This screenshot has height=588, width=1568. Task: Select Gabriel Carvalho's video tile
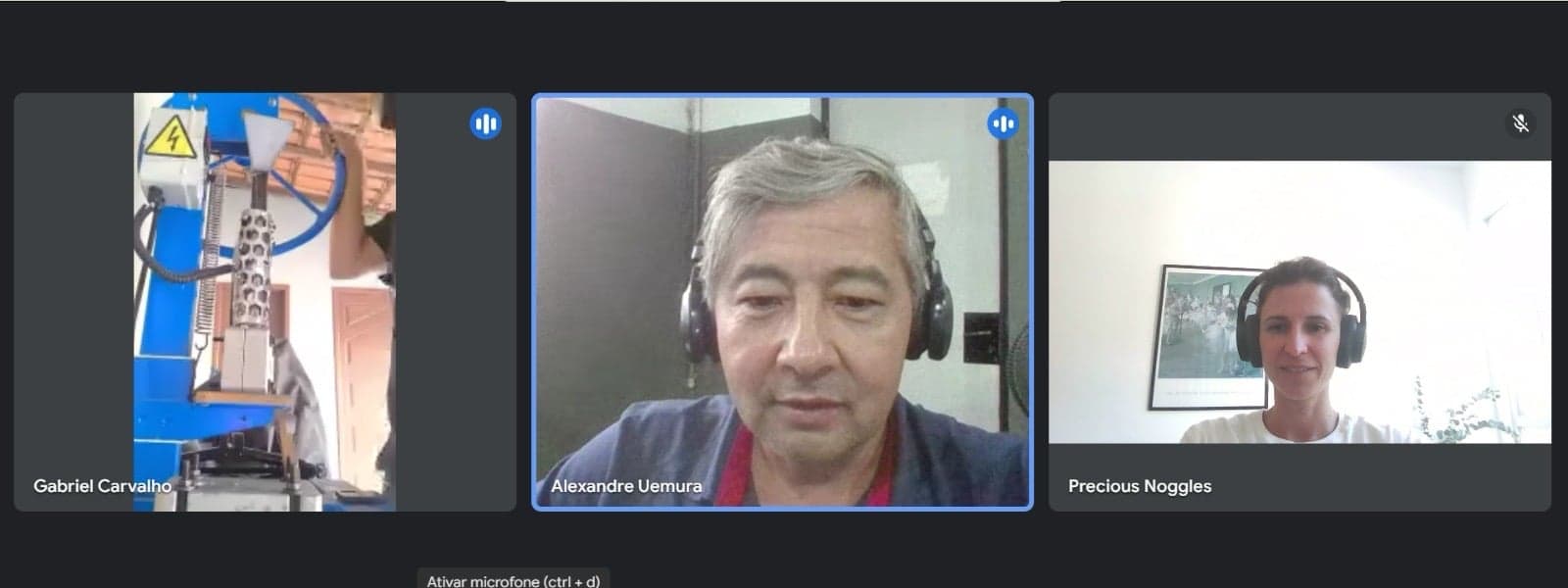tap(265, 302)
